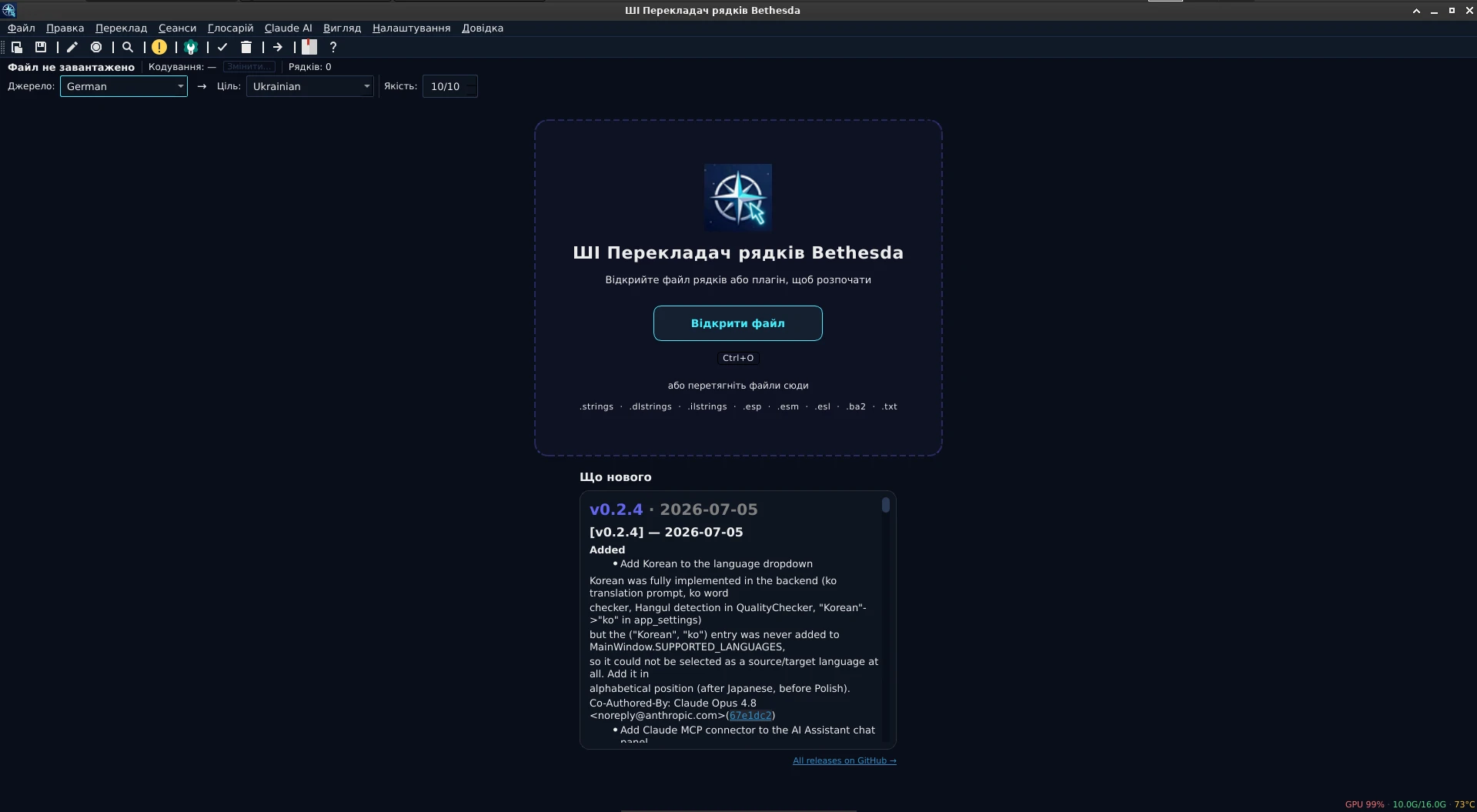Click the compass logo on welcome card

(738, 198)
